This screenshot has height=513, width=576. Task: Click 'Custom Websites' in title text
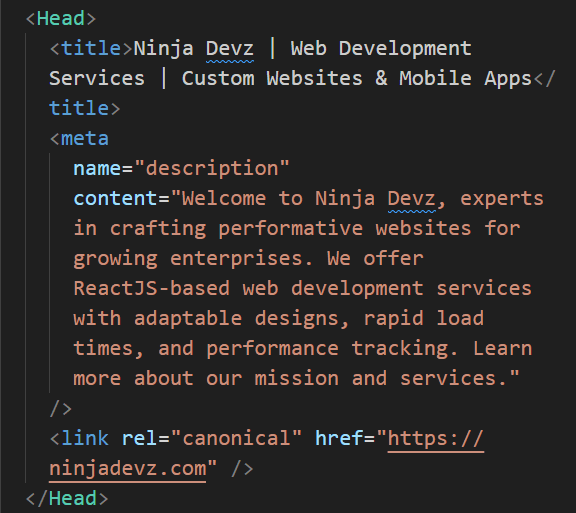(272, 79)
